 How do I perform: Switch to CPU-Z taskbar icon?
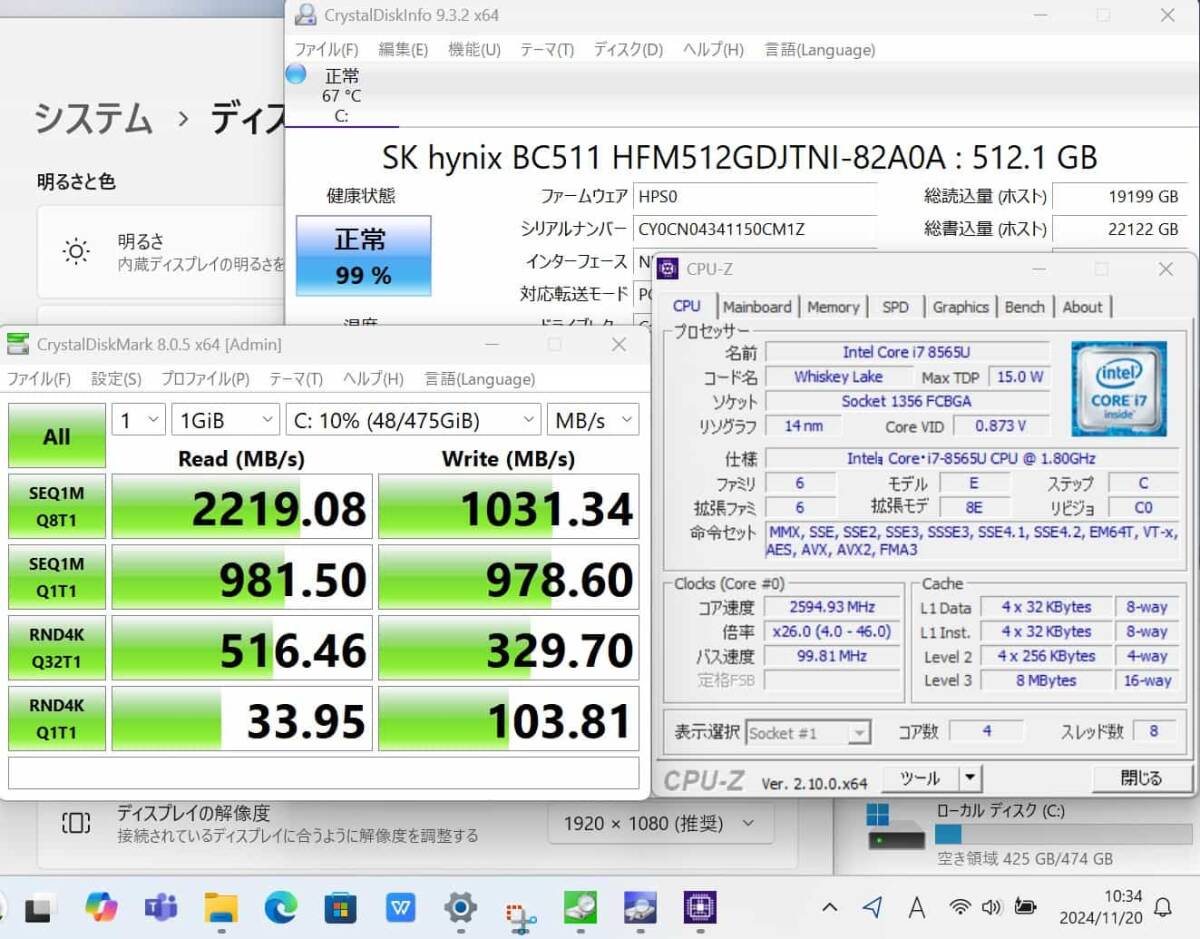pyautogui.click(x=700, y=908)
